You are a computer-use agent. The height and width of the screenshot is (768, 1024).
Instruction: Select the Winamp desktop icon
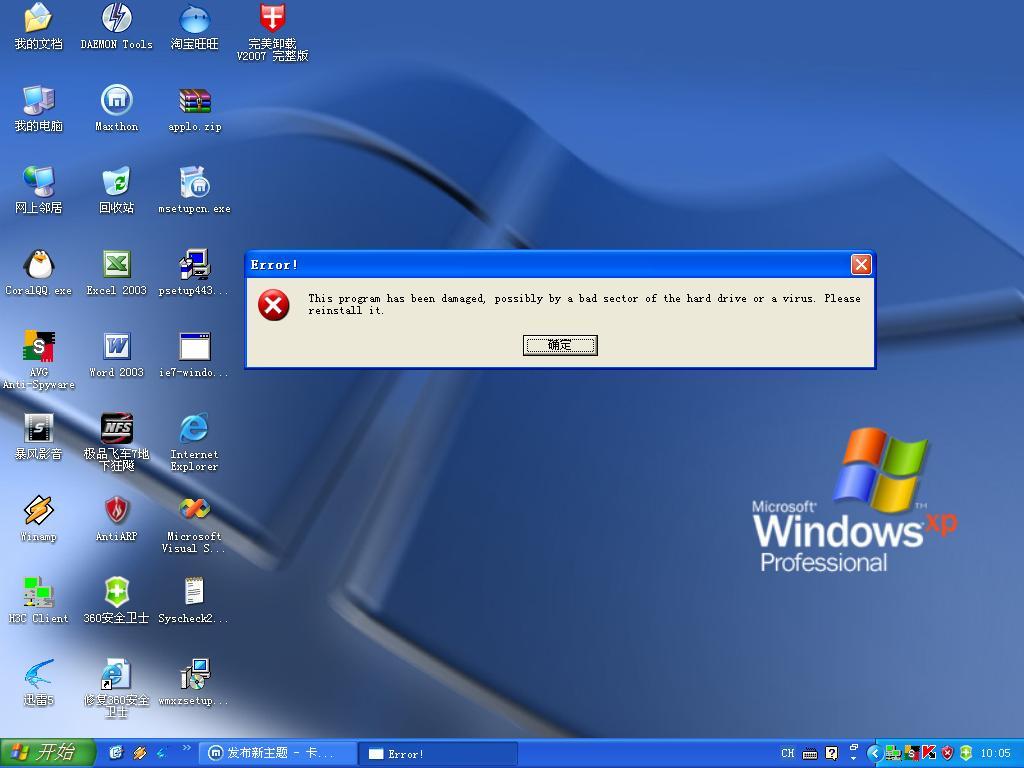(x=39, y=519)
